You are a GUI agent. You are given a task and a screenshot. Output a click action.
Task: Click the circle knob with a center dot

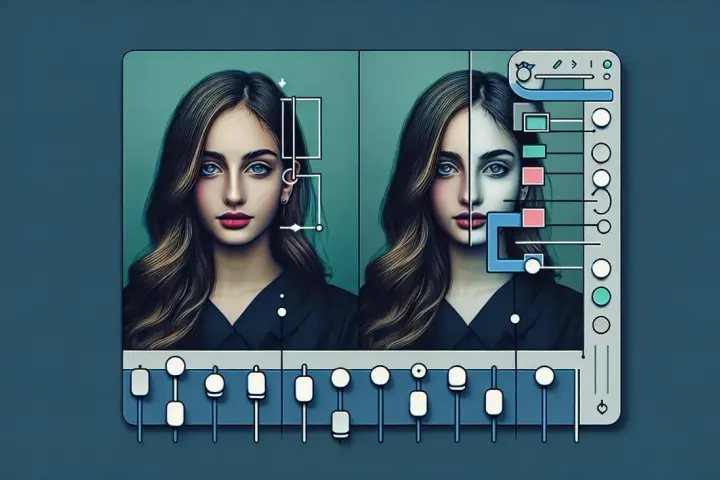coord(418,370)
